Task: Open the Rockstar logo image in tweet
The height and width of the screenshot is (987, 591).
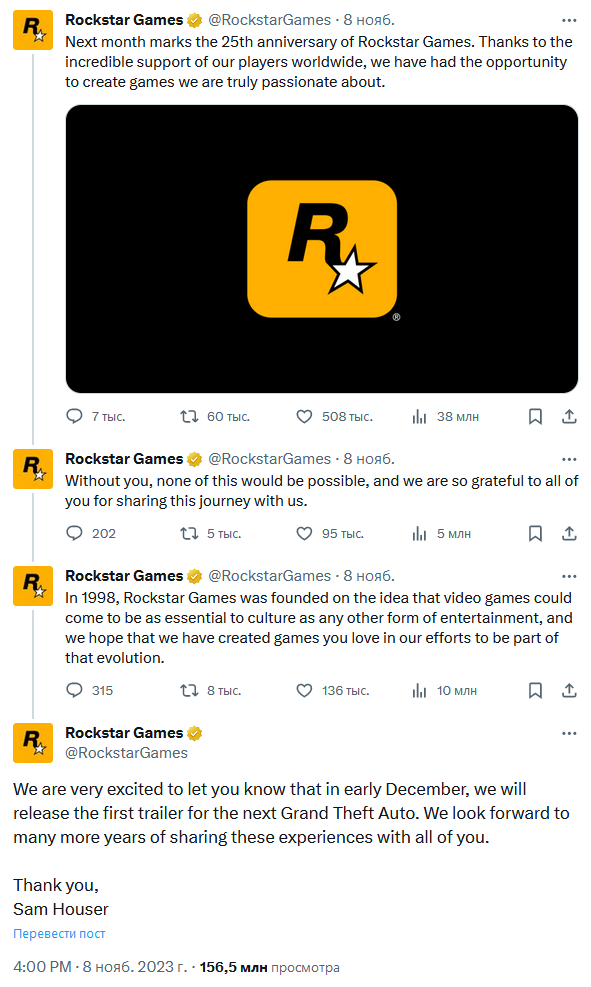Action: click(322, 249)
